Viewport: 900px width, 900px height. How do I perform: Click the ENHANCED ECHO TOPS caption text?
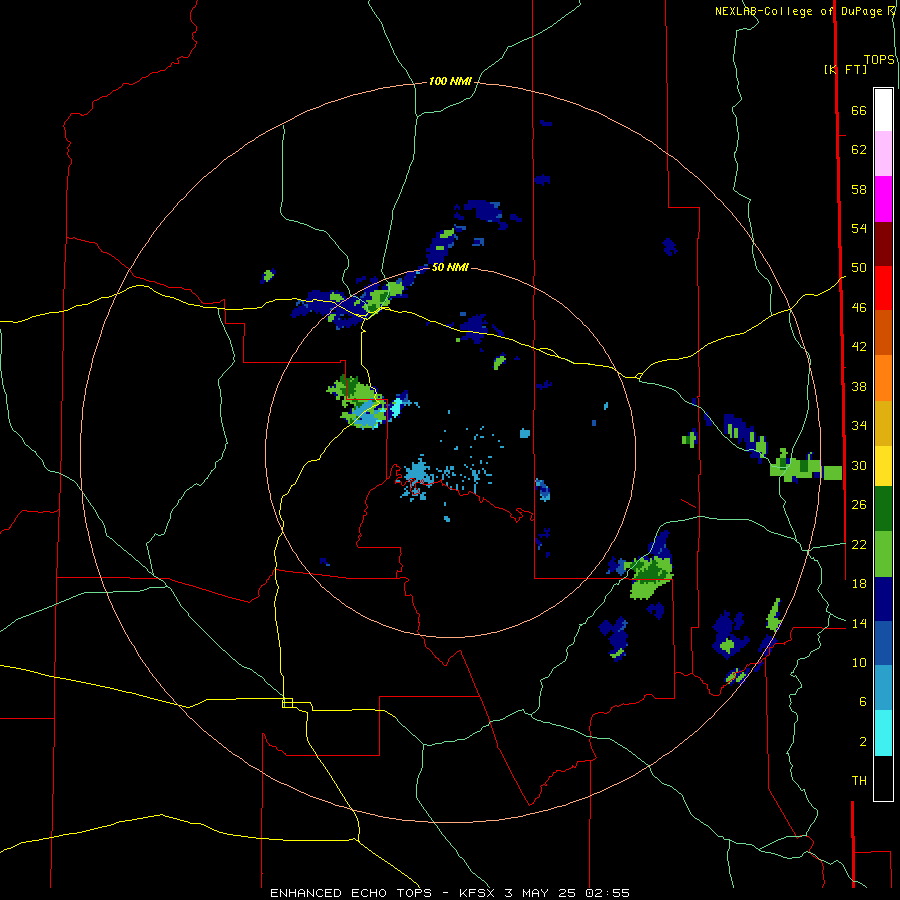tap(351, 893)
